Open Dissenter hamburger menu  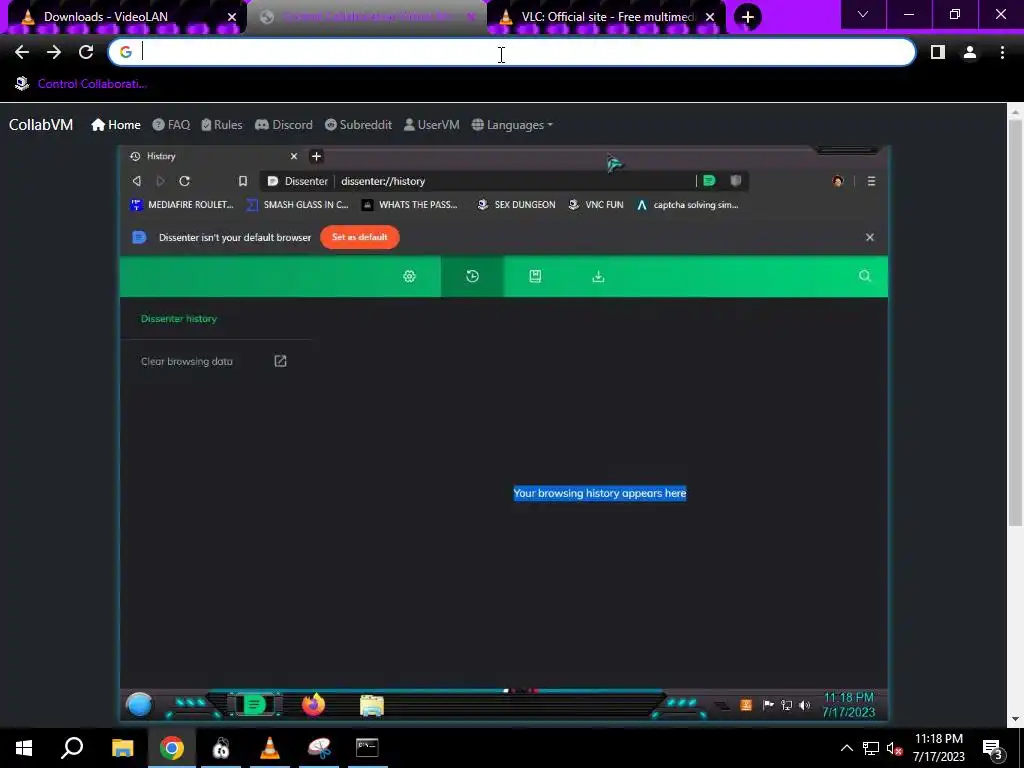(x=871, y=181)
